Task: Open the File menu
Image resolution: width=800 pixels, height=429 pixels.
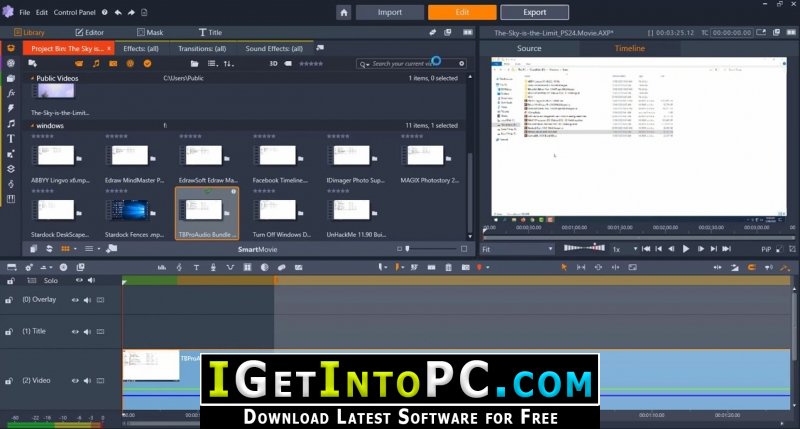Action: tap(24, 12)
